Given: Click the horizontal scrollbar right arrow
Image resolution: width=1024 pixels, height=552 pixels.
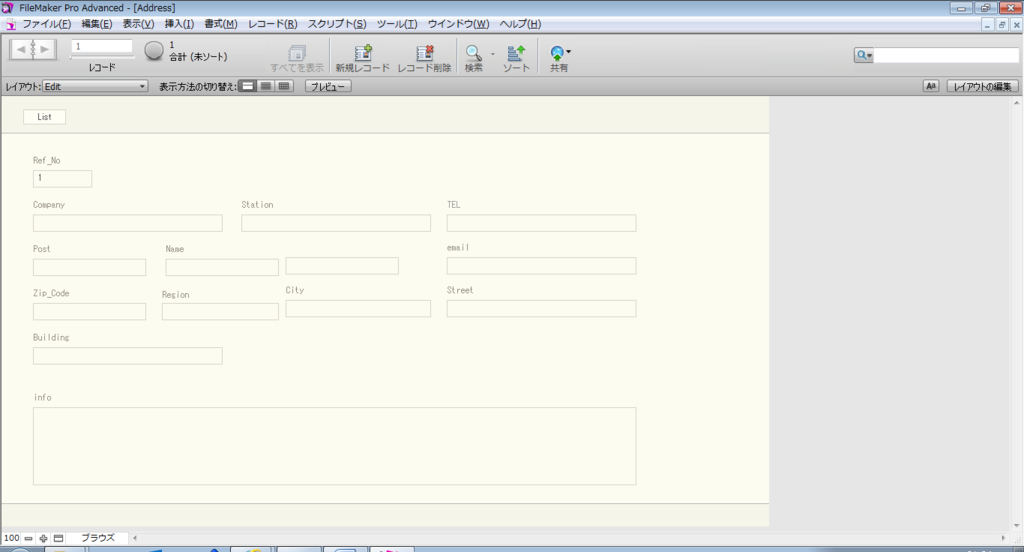Looking at the screenshot, I should point(1004,538).
